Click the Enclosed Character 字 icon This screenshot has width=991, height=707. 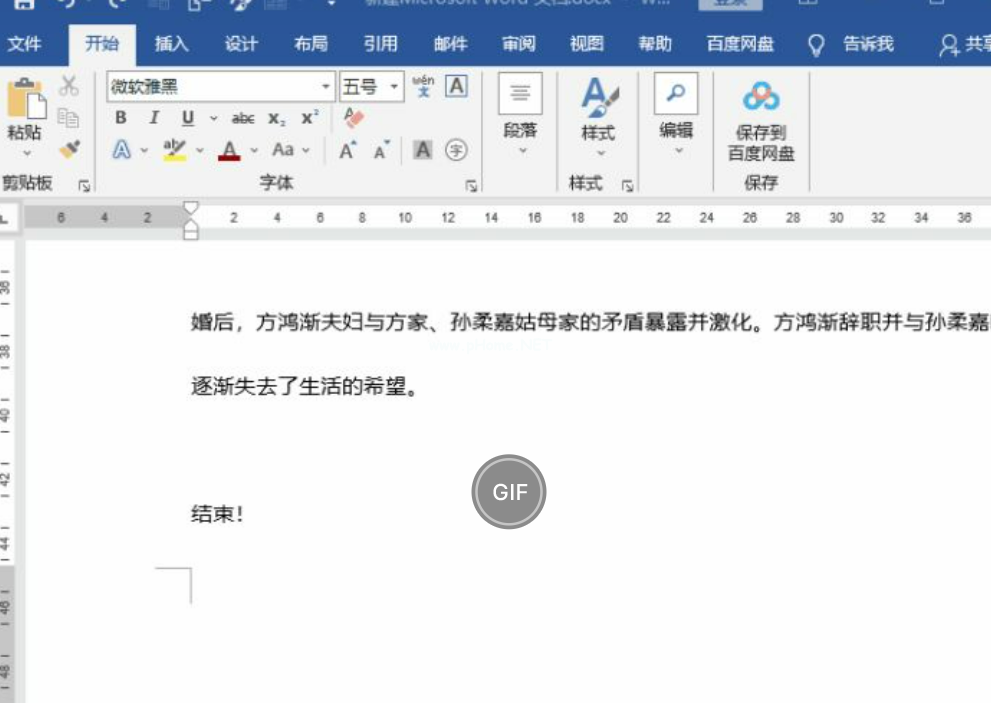[x=456, y=150]
